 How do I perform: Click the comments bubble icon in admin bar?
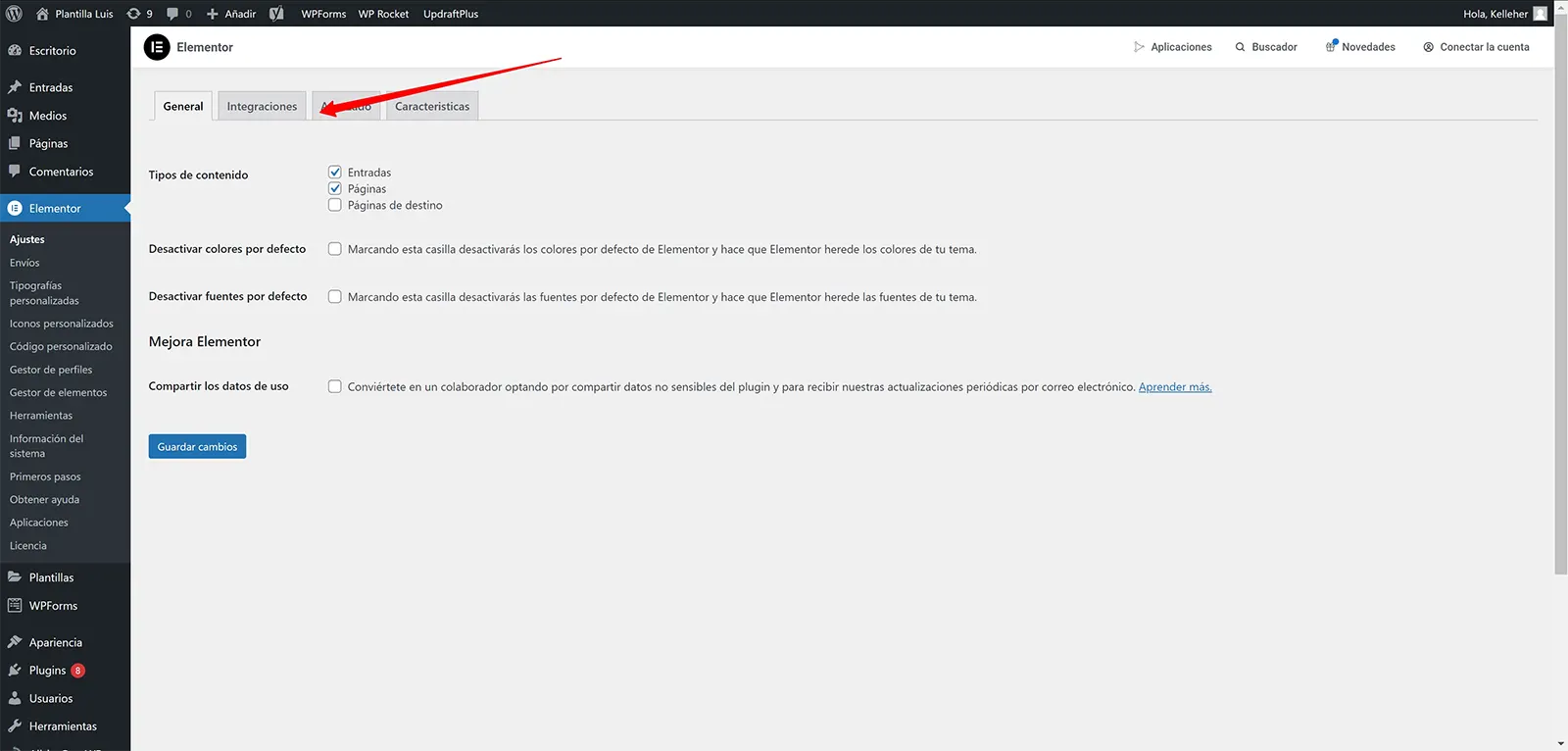pos(172,14)
